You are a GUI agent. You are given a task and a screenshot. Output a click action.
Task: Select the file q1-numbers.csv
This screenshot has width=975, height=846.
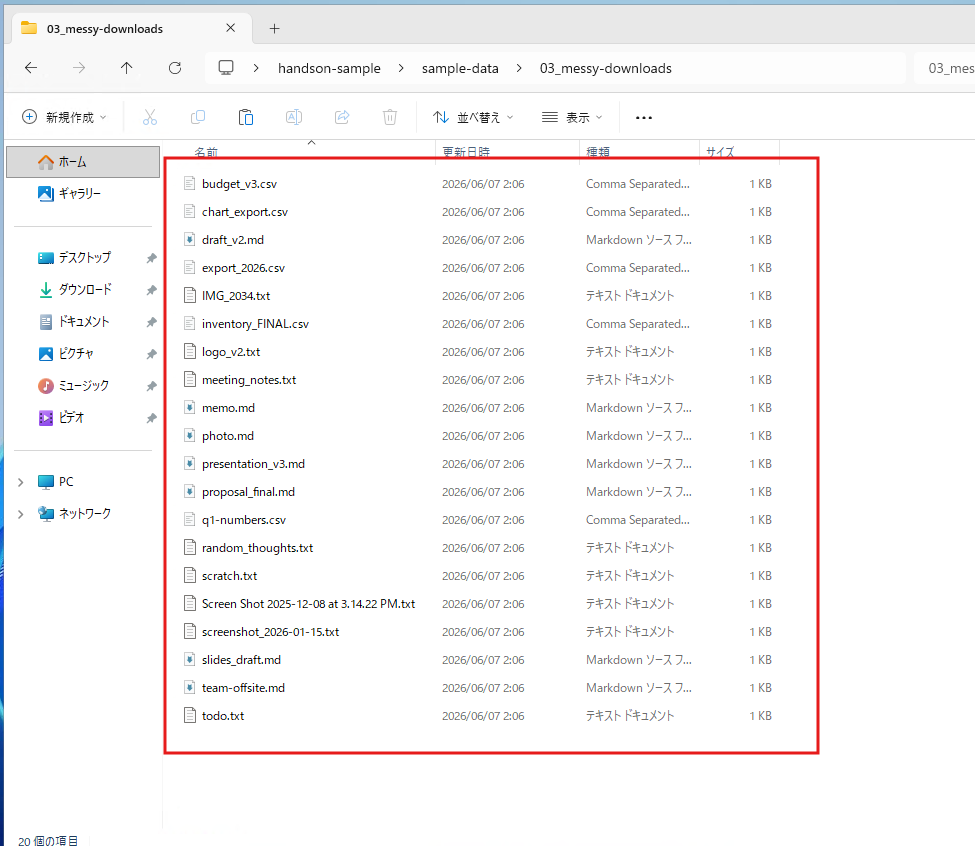click(x=244, y=520)
